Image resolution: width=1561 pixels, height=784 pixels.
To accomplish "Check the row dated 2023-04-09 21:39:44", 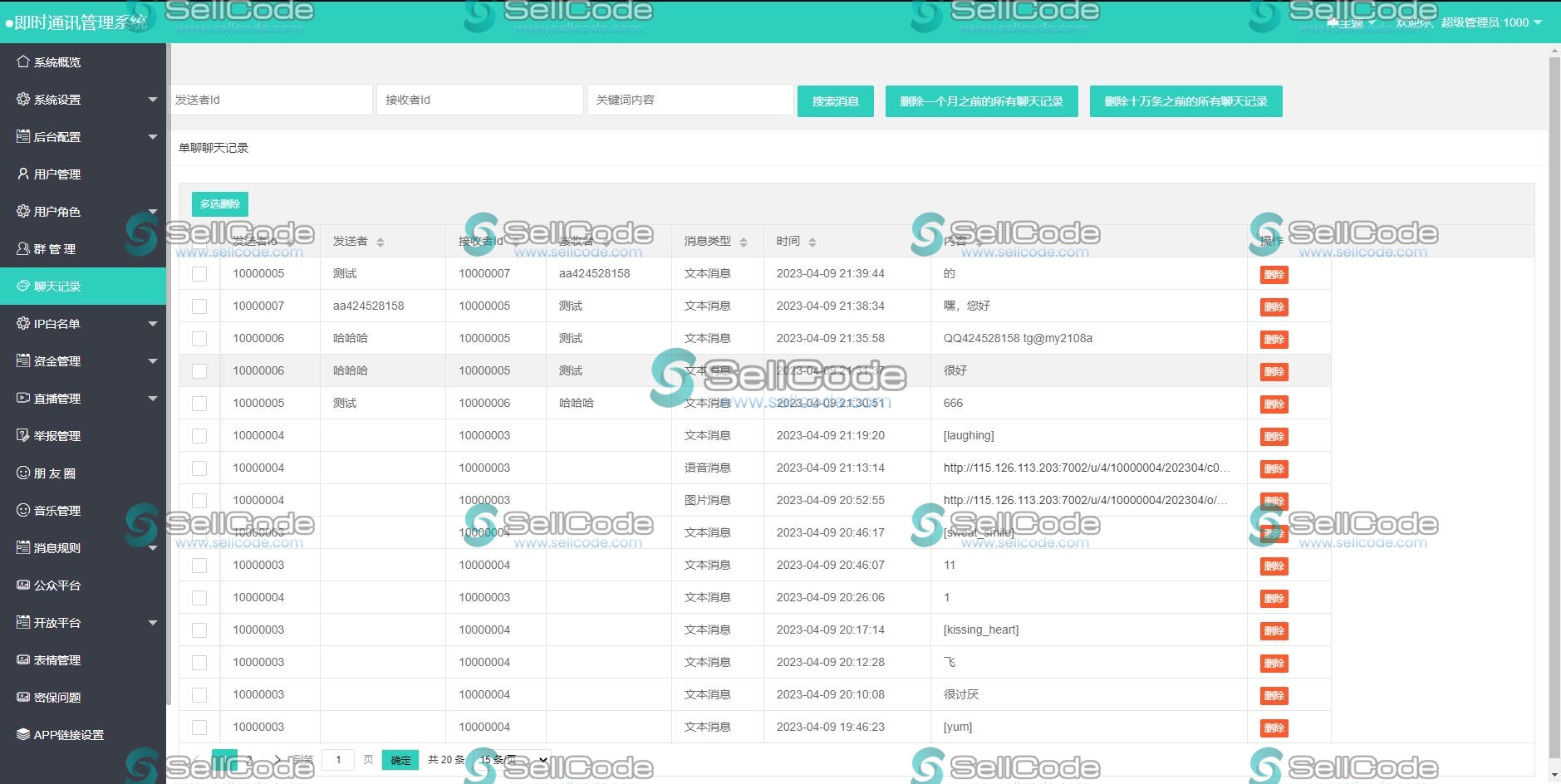I will click(x=199, y=274).
